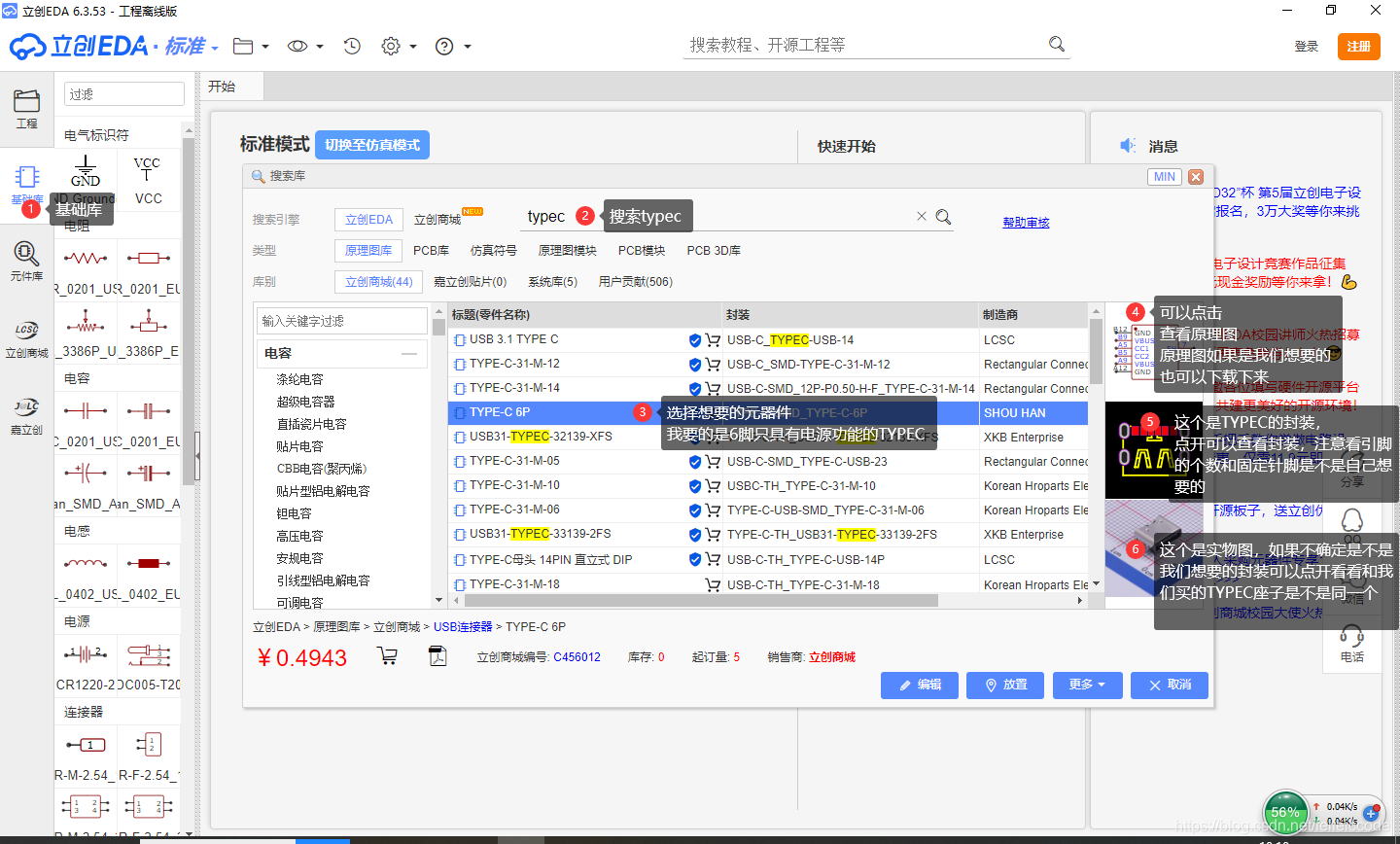Click the search magnifier in top search bar

[x=1057, y=44]
